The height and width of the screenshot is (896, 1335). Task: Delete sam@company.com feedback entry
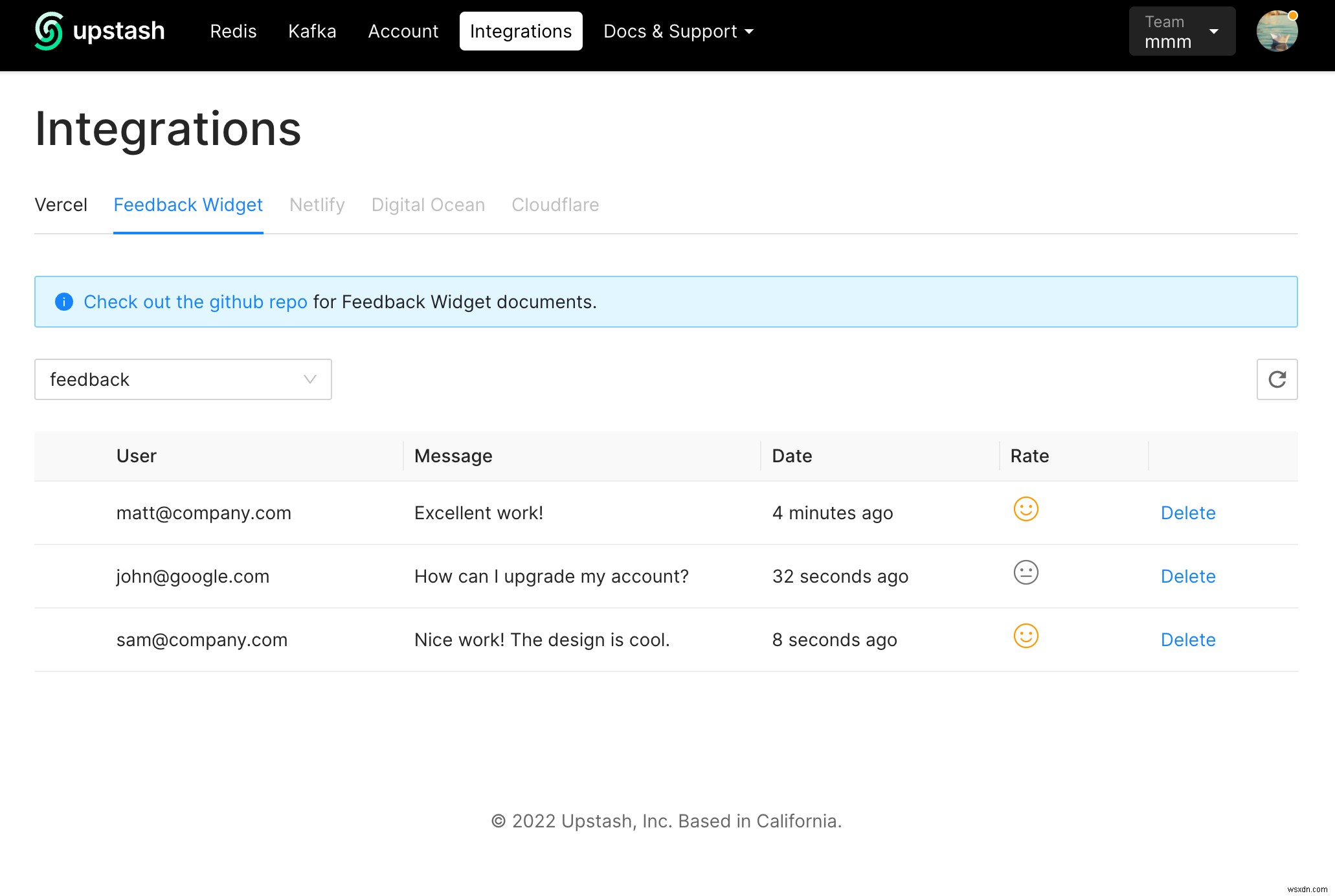pyautogui.click(x=1189, y=639)
